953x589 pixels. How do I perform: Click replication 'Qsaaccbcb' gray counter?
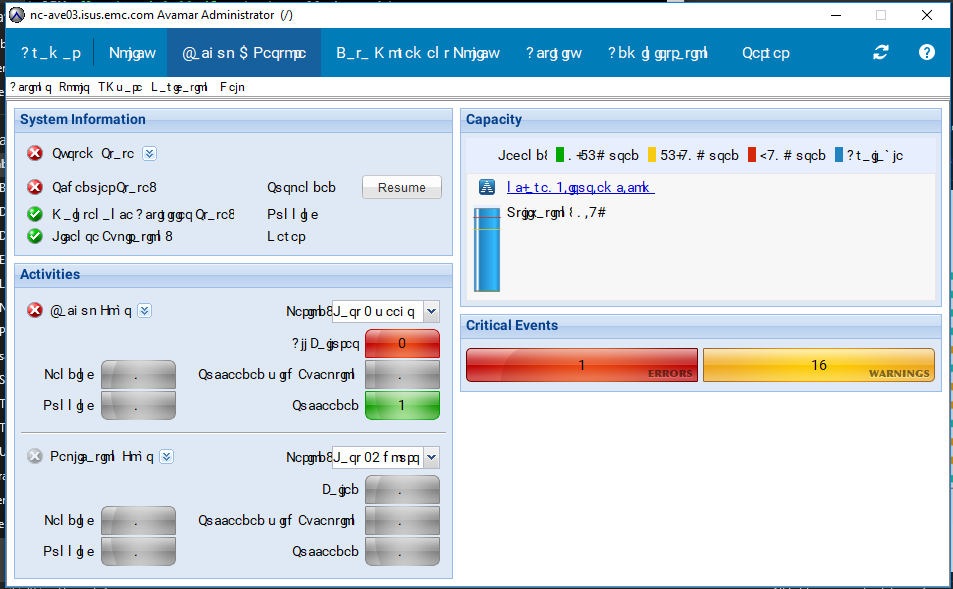tap(402, 551)
